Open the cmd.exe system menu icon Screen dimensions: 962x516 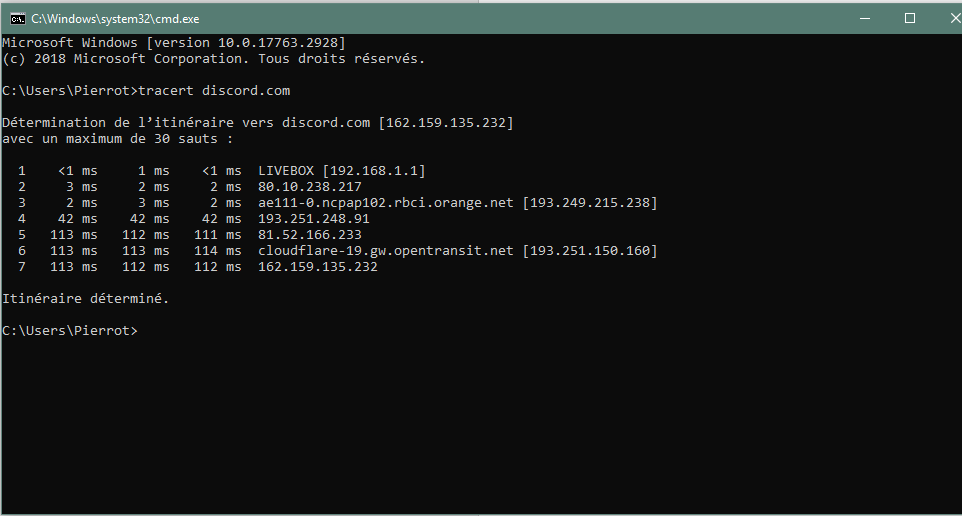click(x=17, y=18)
